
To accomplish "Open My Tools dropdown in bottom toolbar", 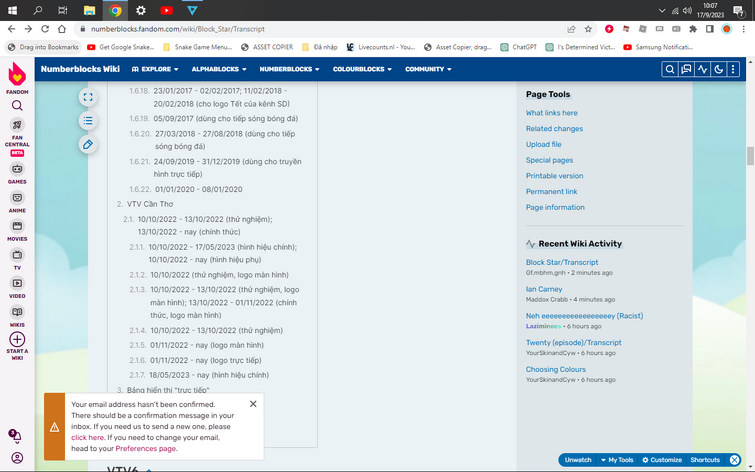I will point(617,460).
